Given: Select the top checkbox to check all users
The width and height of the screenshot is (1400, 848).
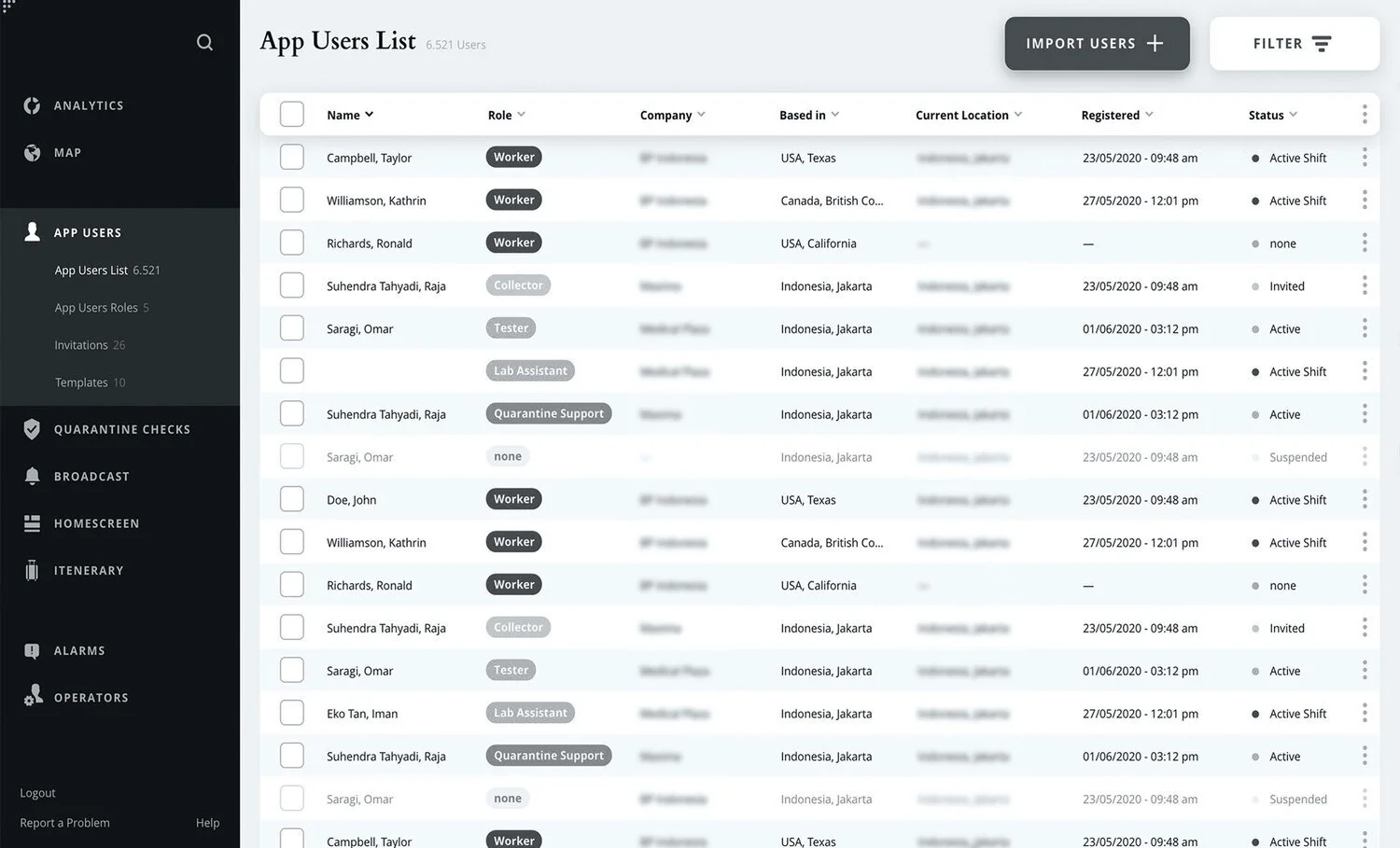Looking at the screenshot, I should pos(292,114).
